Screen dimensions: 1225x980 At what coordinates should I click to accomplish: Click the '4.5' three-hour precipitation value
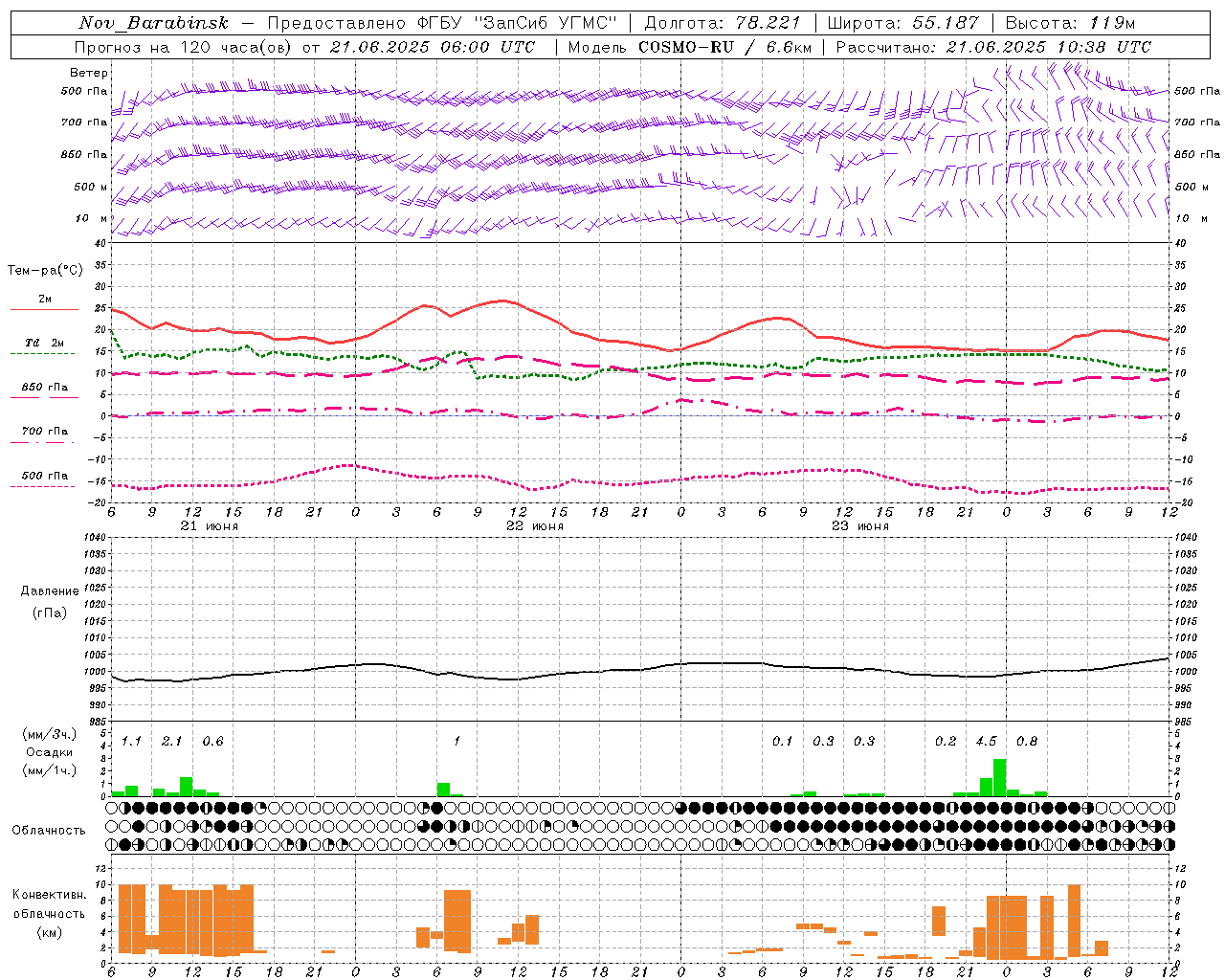[x=986, y=742]
